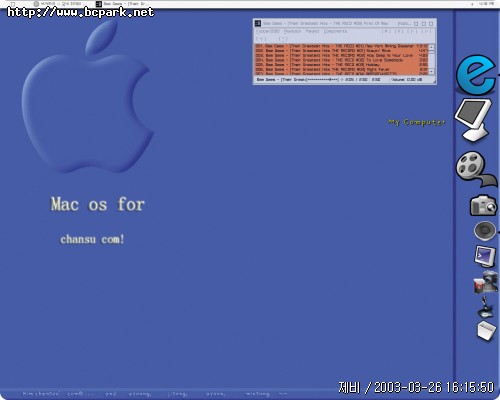Click the round speaker audio dock icon
Image resolution: width=500 pixels, height=400 pixels.
[x=485, y=230]
